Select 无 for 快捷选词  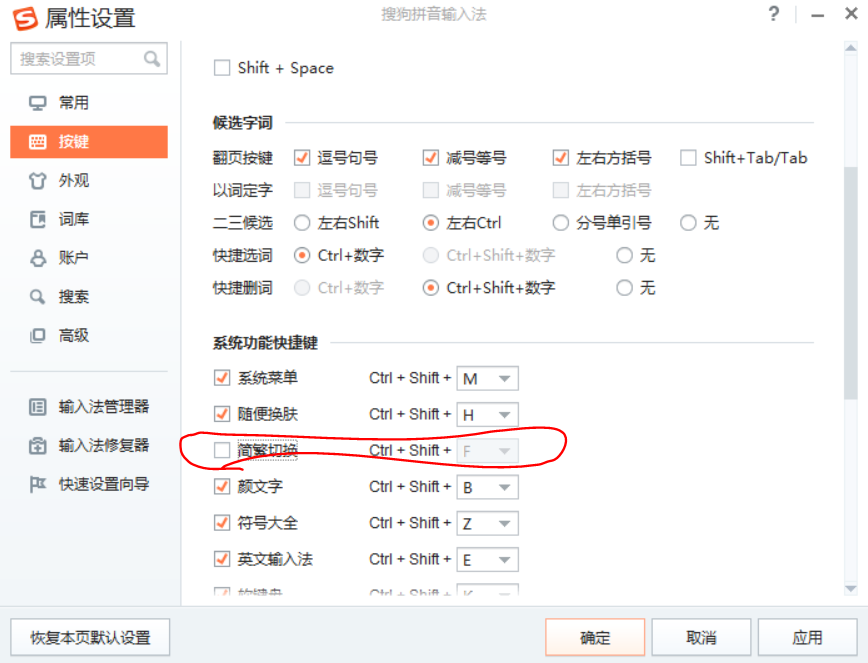(624, 255)
